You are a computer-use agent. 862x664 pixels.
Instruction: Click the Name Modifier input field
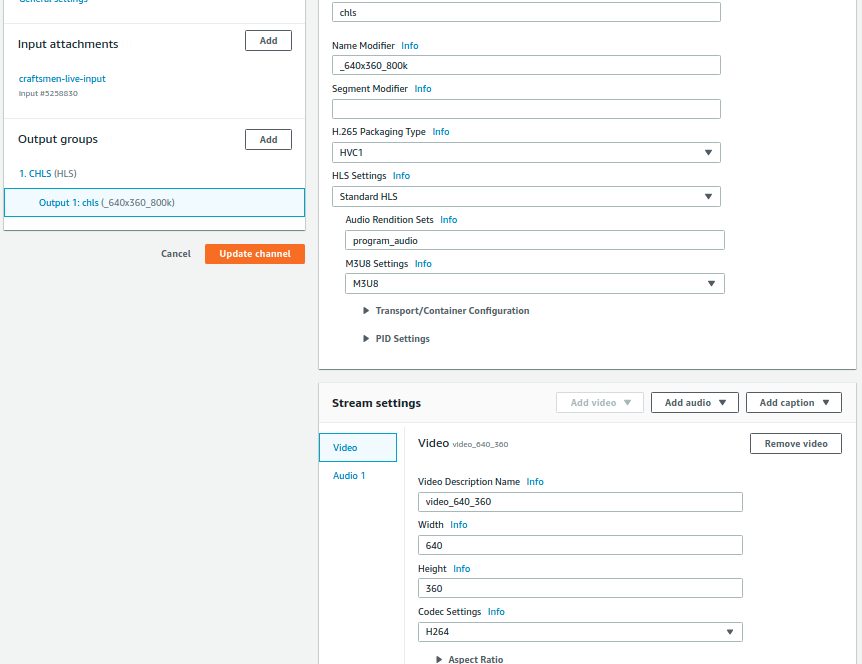tap(526, 65)
